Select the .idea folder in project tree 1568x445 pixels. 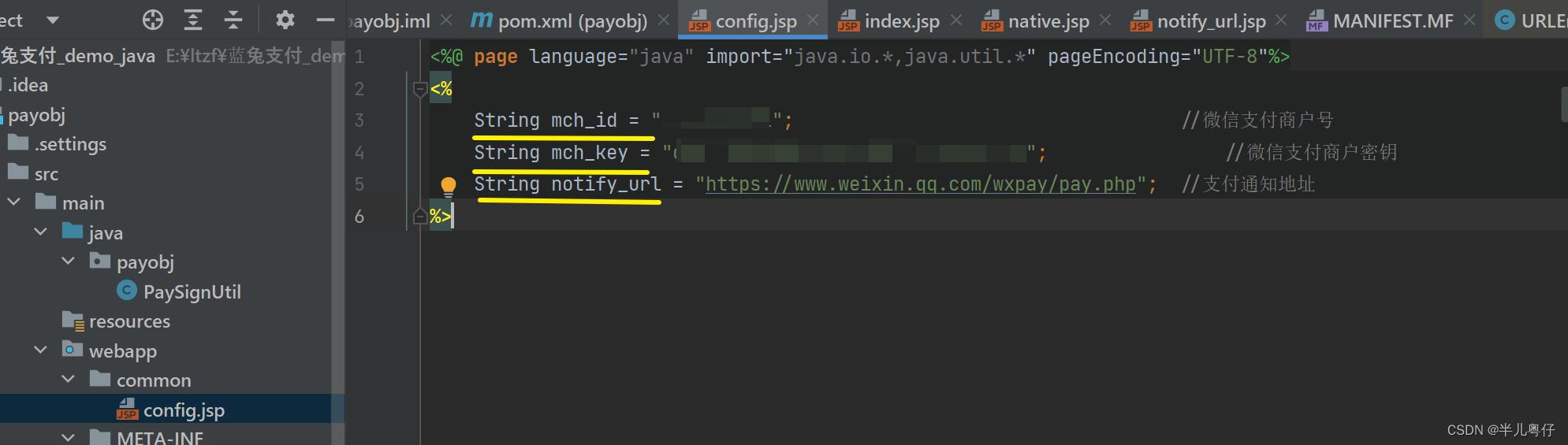[28, 85]
